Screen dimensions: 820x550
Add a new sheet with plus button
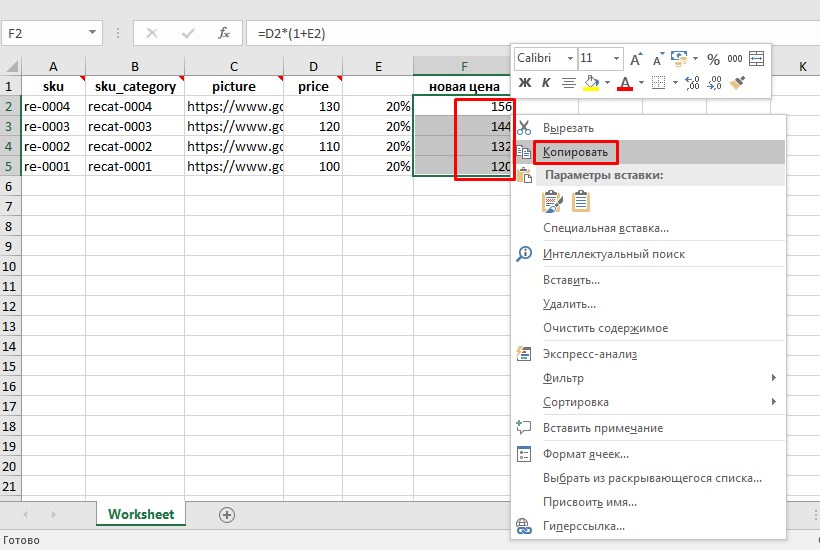click(x=226, y=515)
